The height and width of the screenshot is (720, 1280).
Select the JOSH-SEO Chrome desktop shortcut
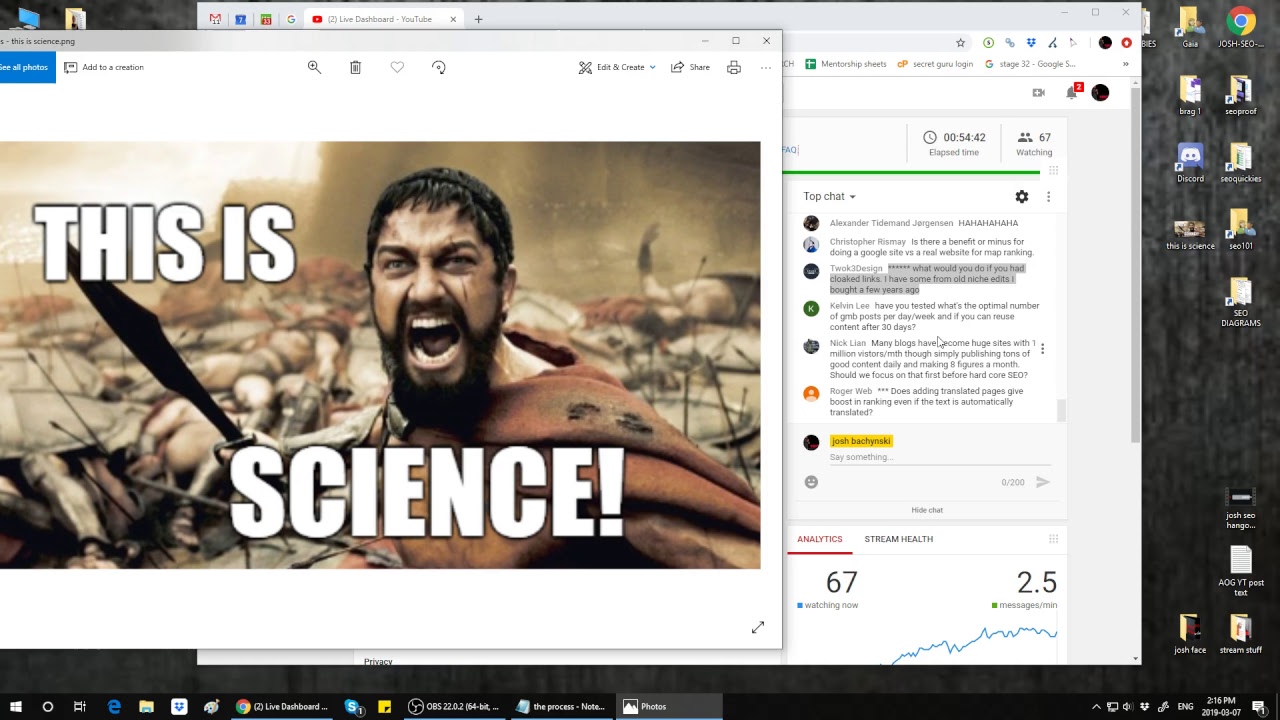coord(1241,27)
